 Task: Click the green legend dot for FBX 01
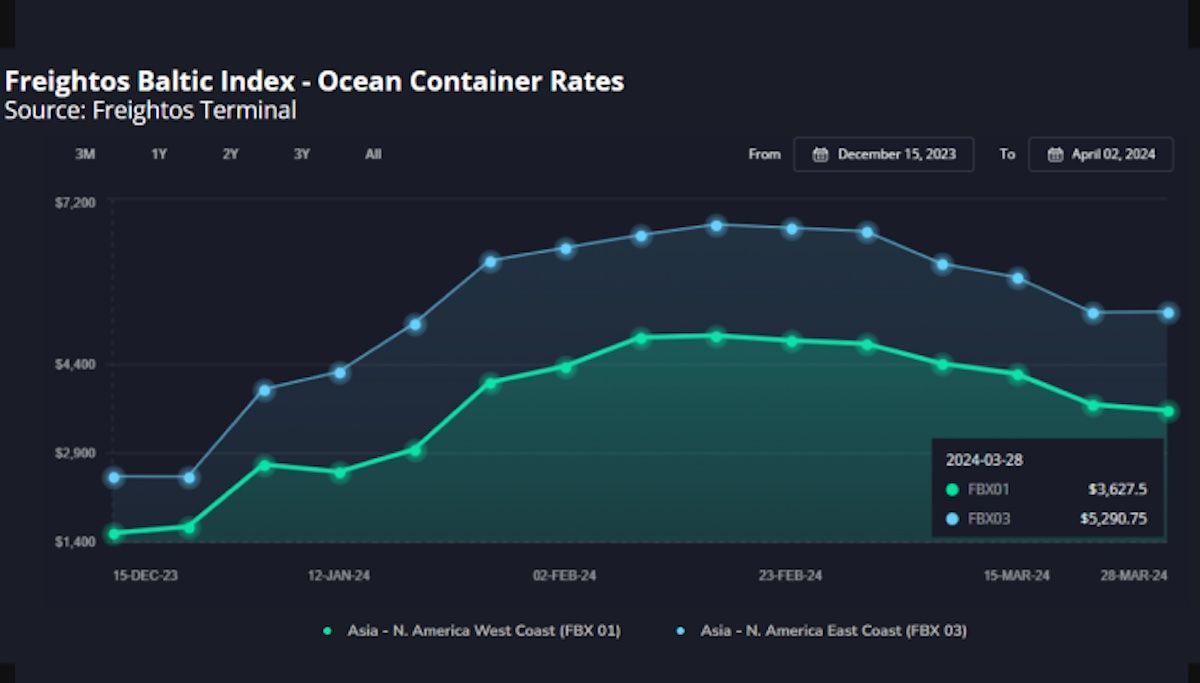pos(330,631)
